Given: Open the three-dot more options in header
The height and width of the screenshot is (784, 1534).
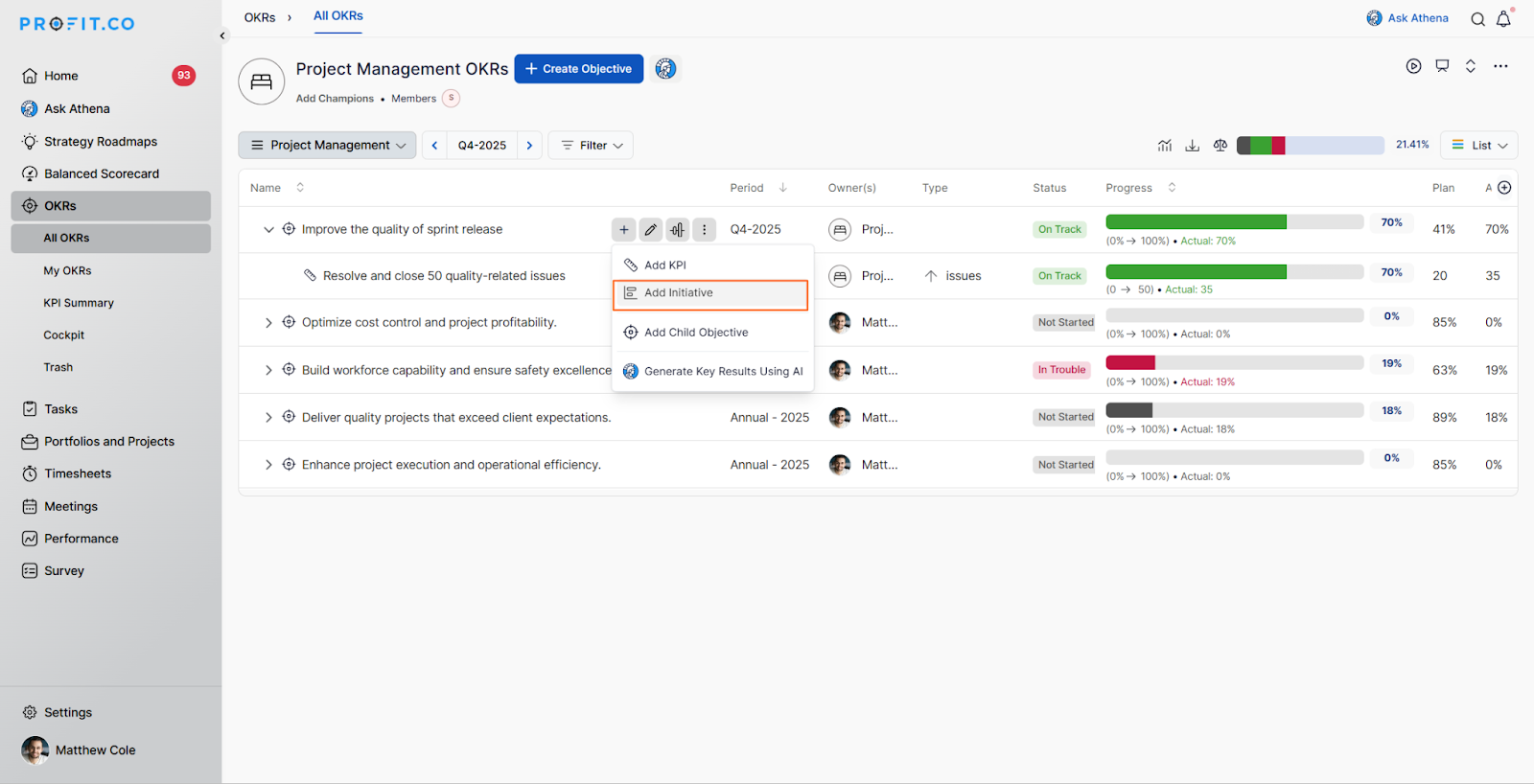Looking at the screenshot, I should (x=1500, y=66).
